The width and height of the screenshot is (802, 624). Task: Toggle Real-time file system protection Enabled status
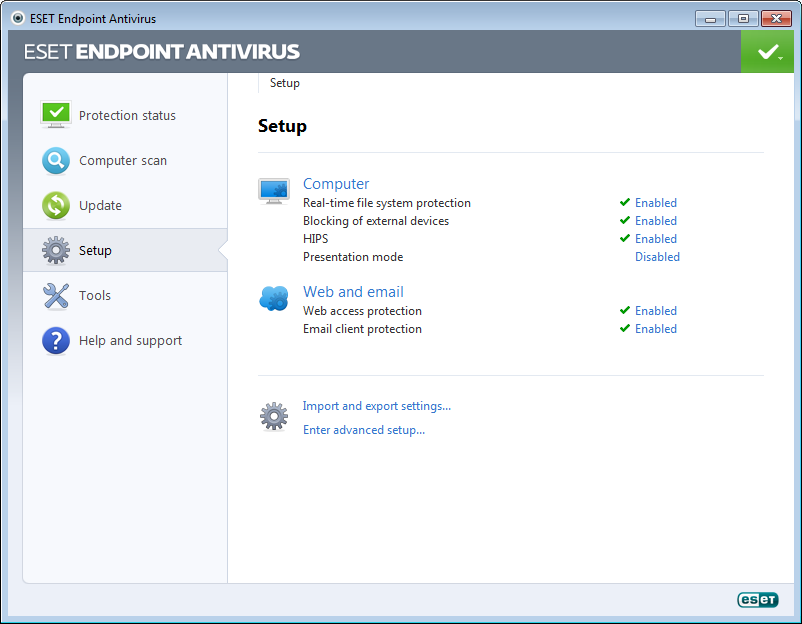(x=655, y=203)
